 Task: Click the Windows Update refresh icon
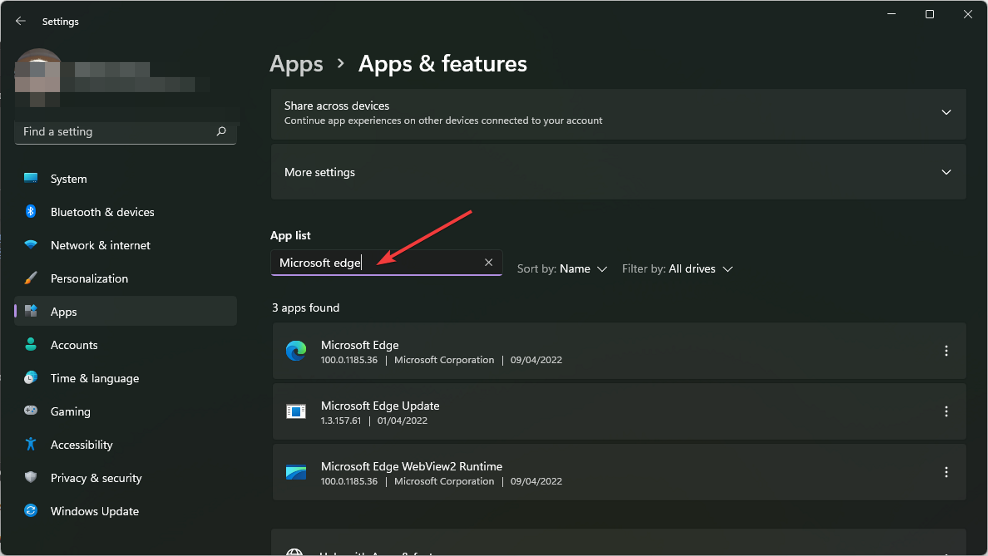30,511
